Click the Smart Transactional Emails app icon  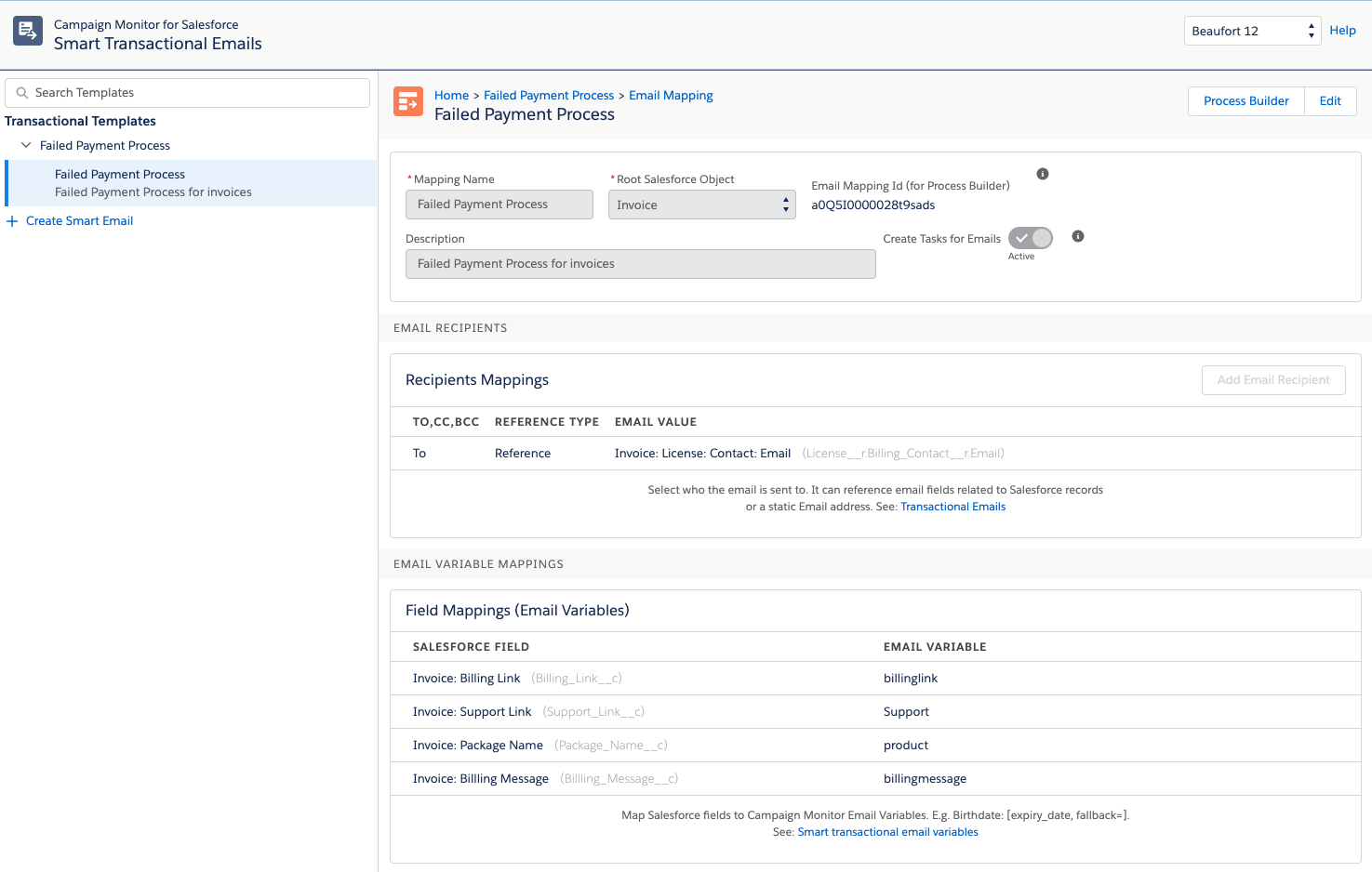[x=28, y=31]
